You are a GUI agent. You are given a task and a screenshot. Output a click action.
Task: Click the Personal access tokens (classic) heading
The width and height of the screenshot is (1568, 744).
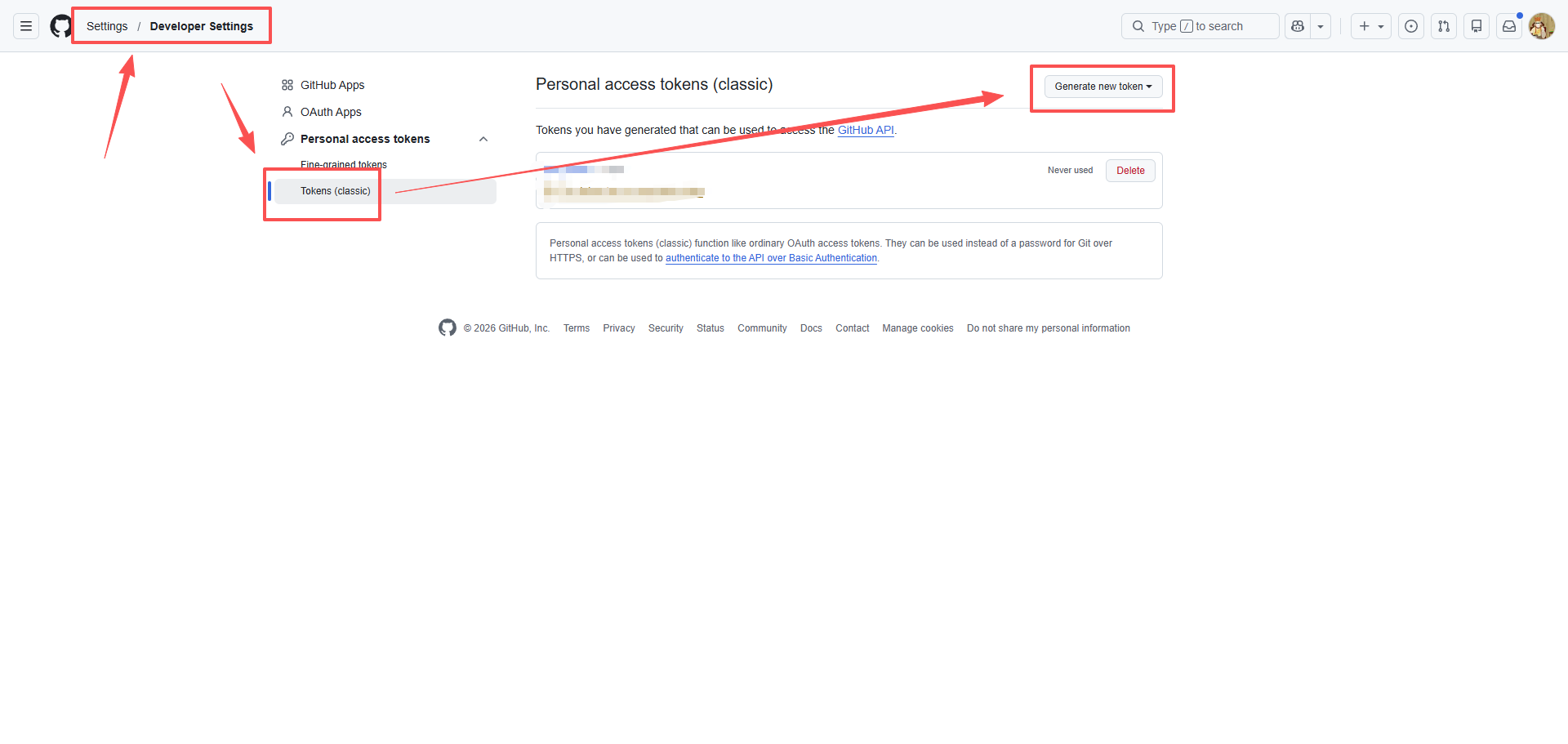point(654,84)
